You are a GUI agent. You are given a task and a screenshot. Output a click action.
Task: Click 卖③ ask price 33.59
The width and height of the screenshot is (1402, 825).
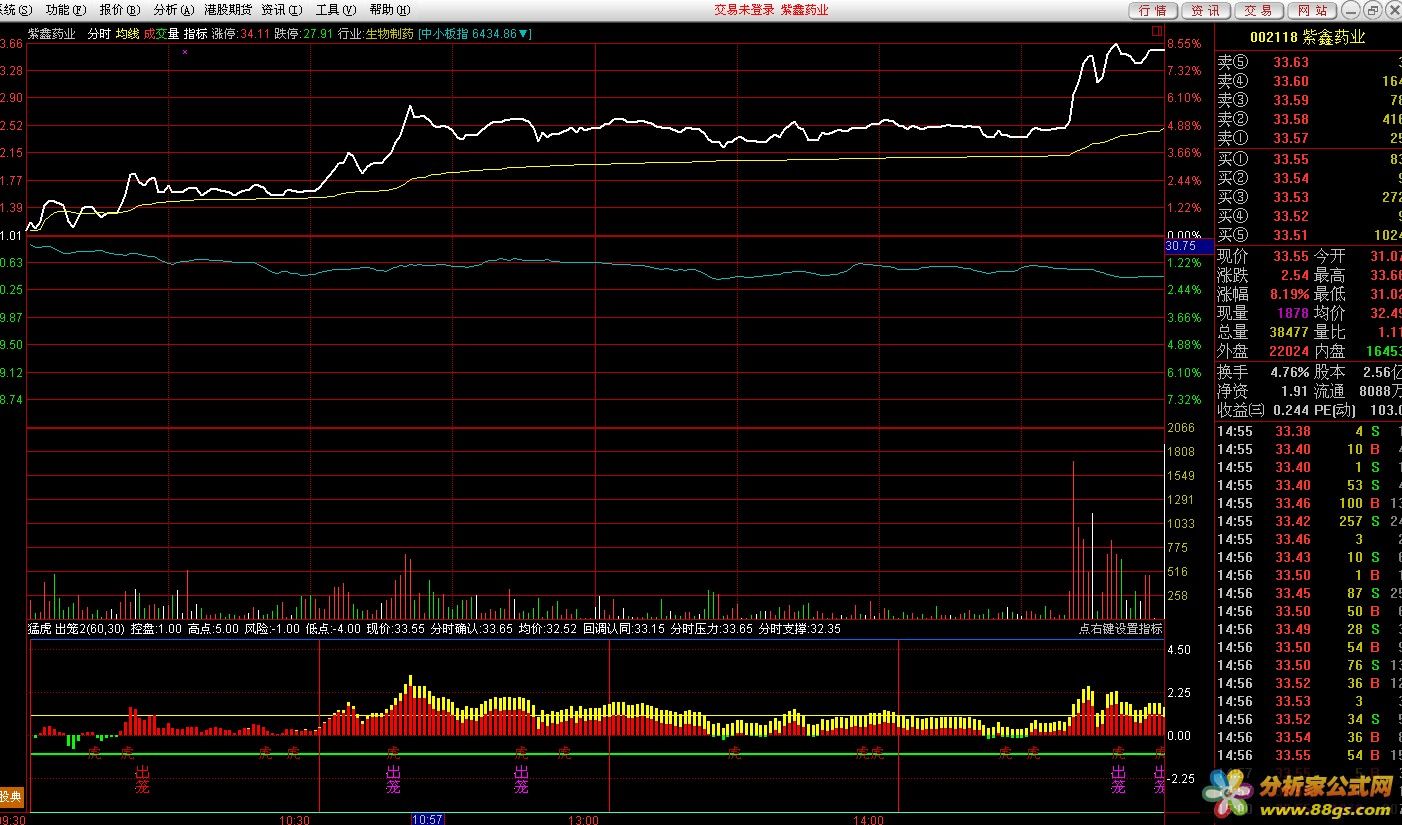tap(1290, 100)
